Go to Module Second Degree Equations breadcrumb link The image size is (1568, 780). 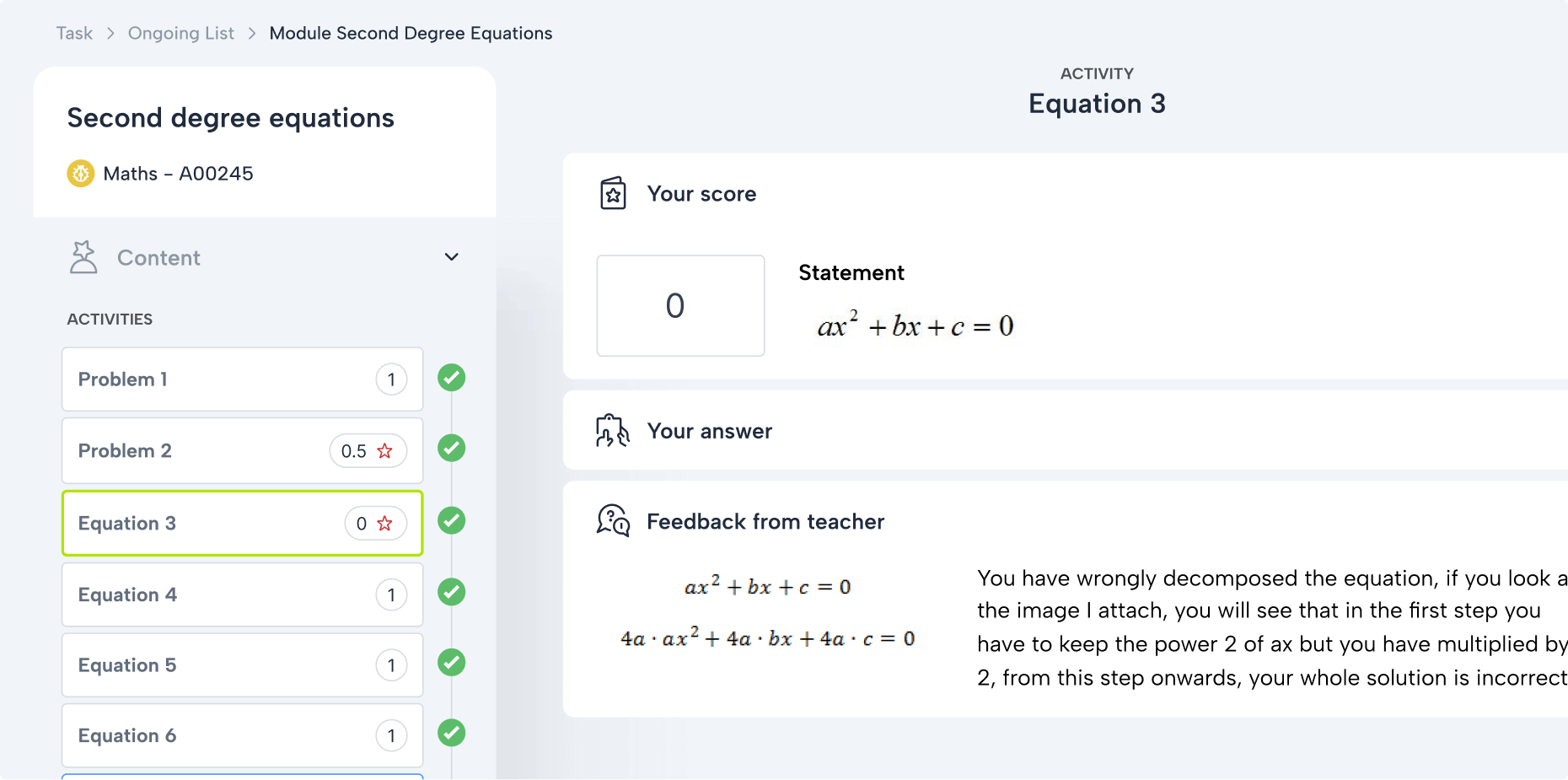tap(411, 33)
